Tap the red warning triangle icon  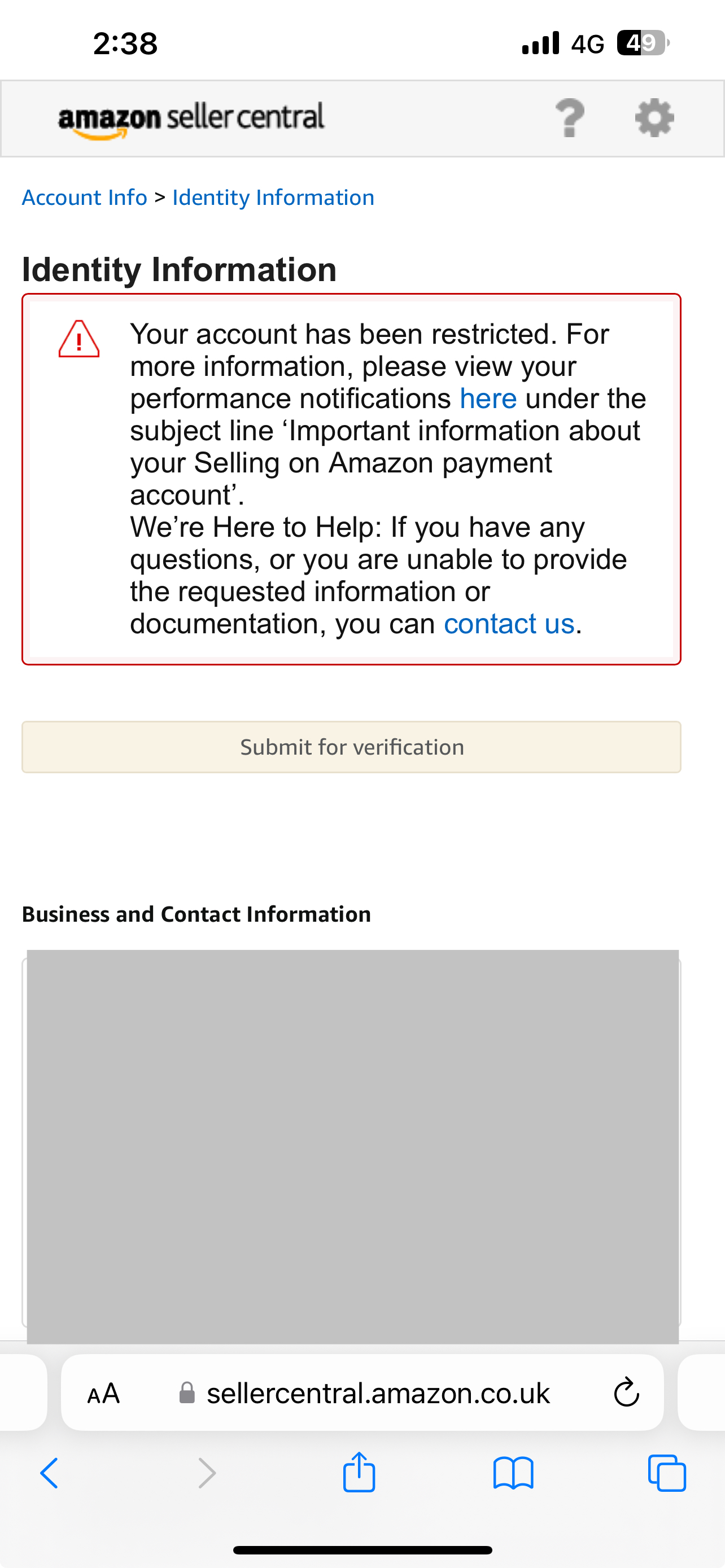click(x=79, y=339)
